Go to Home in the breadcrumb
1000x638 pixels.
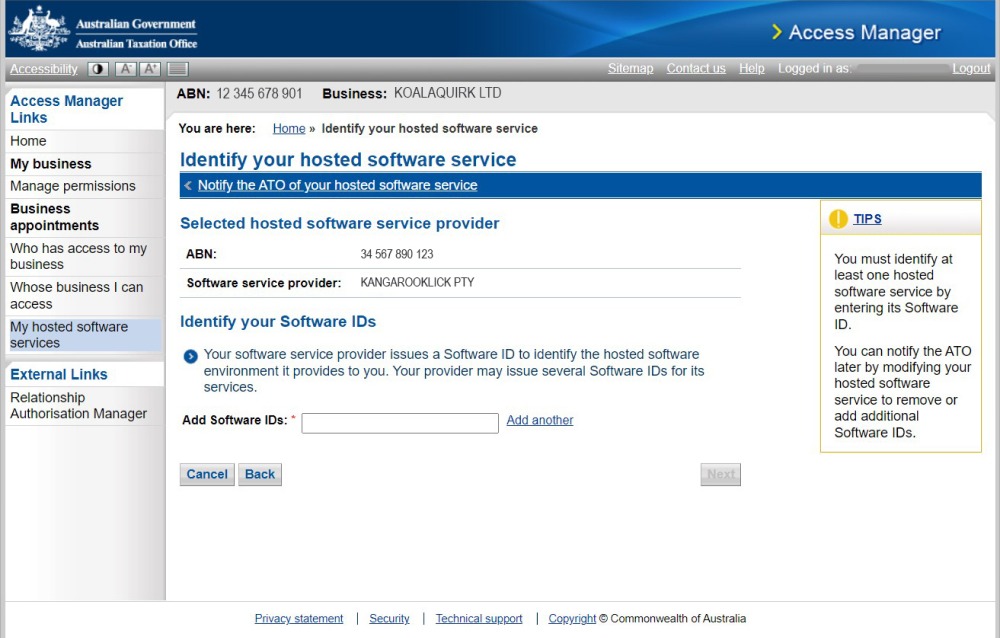point(289,128)
